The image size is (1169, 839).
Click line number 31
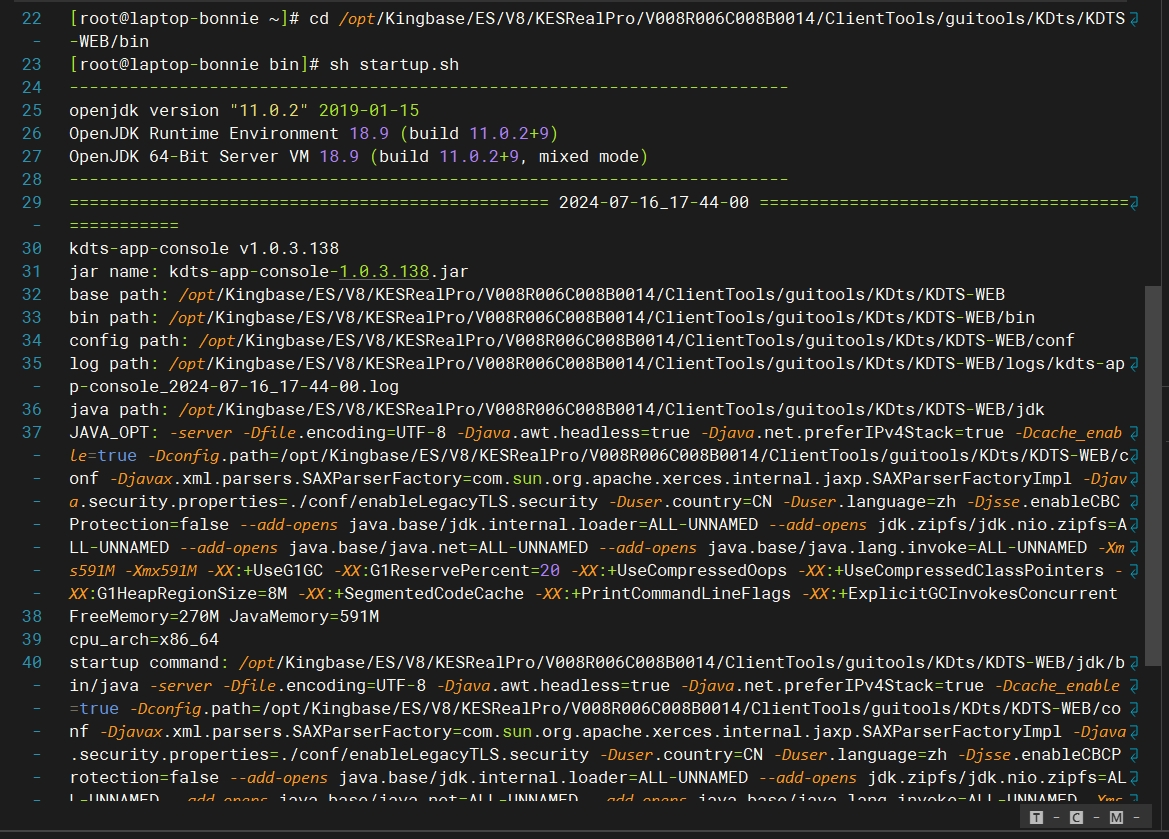pos(31,271)
